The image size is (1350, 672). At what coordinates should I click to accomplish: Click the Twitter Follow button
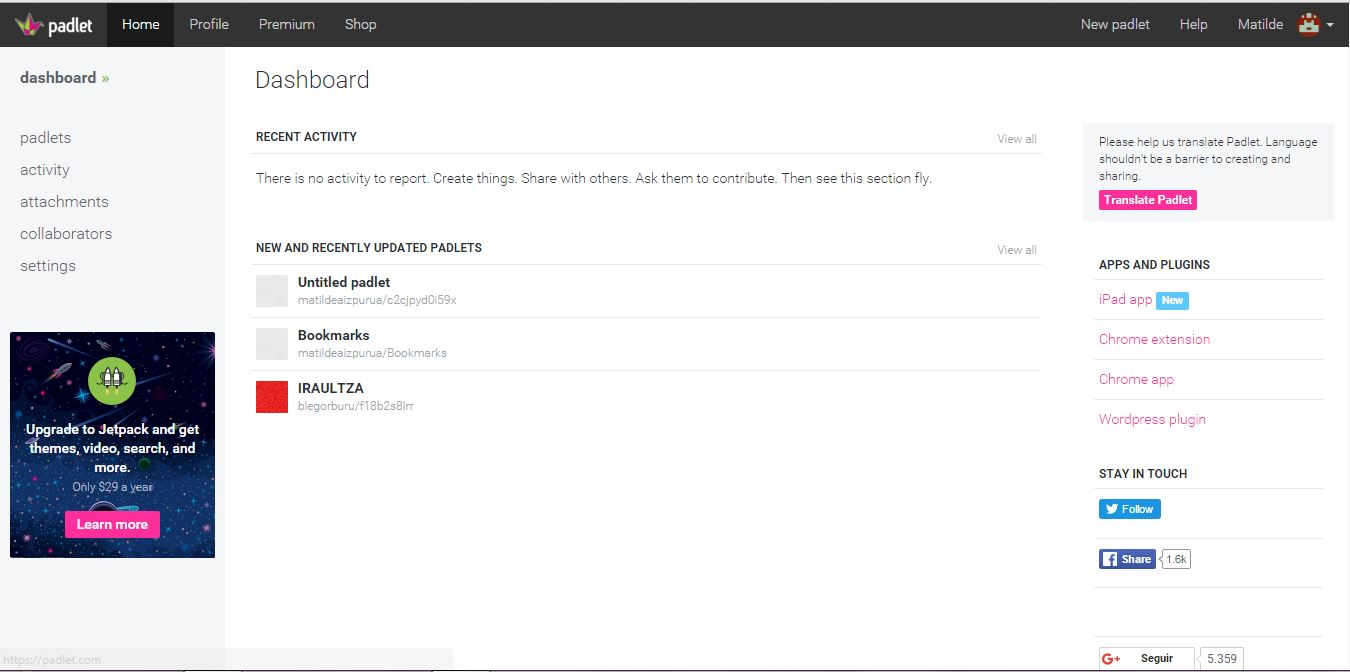pyautogui.click(x=1129, y=509)
